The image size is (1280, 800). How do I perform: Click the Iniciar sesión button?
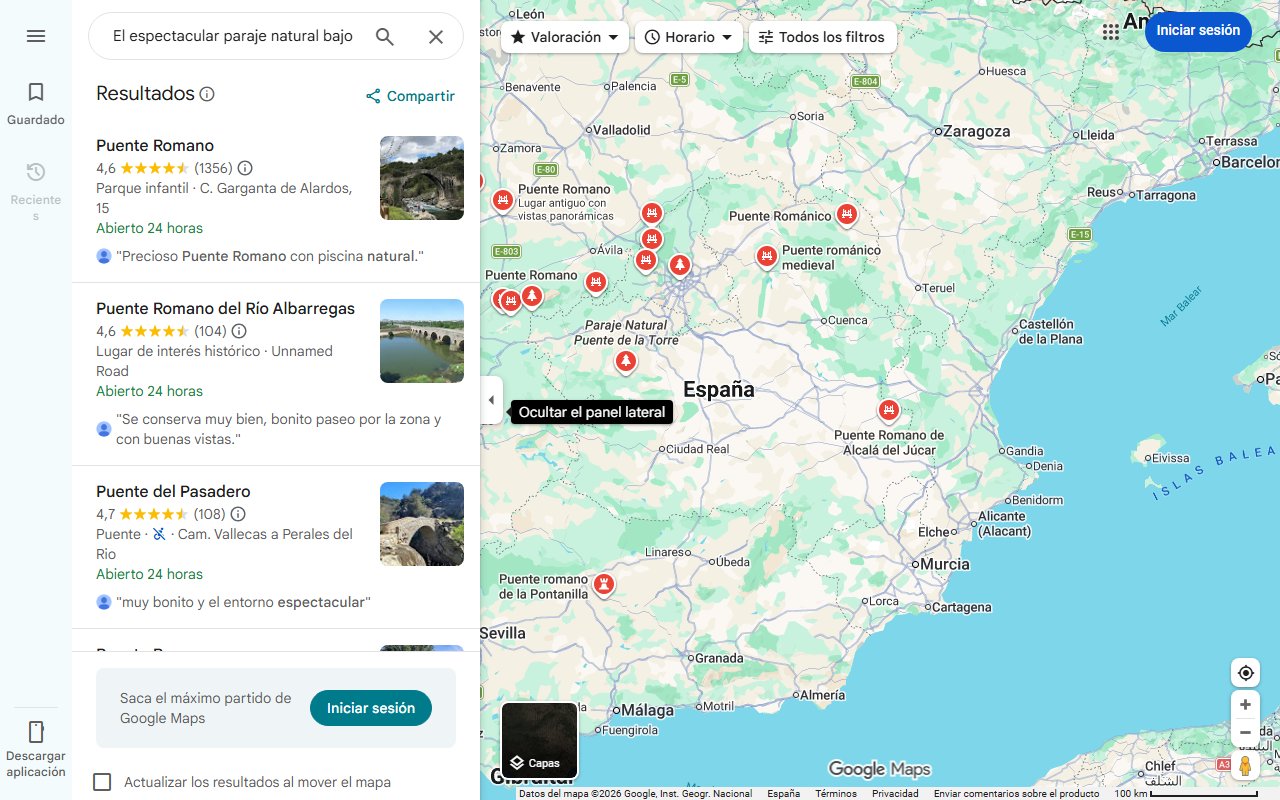tap(1198, 31)
